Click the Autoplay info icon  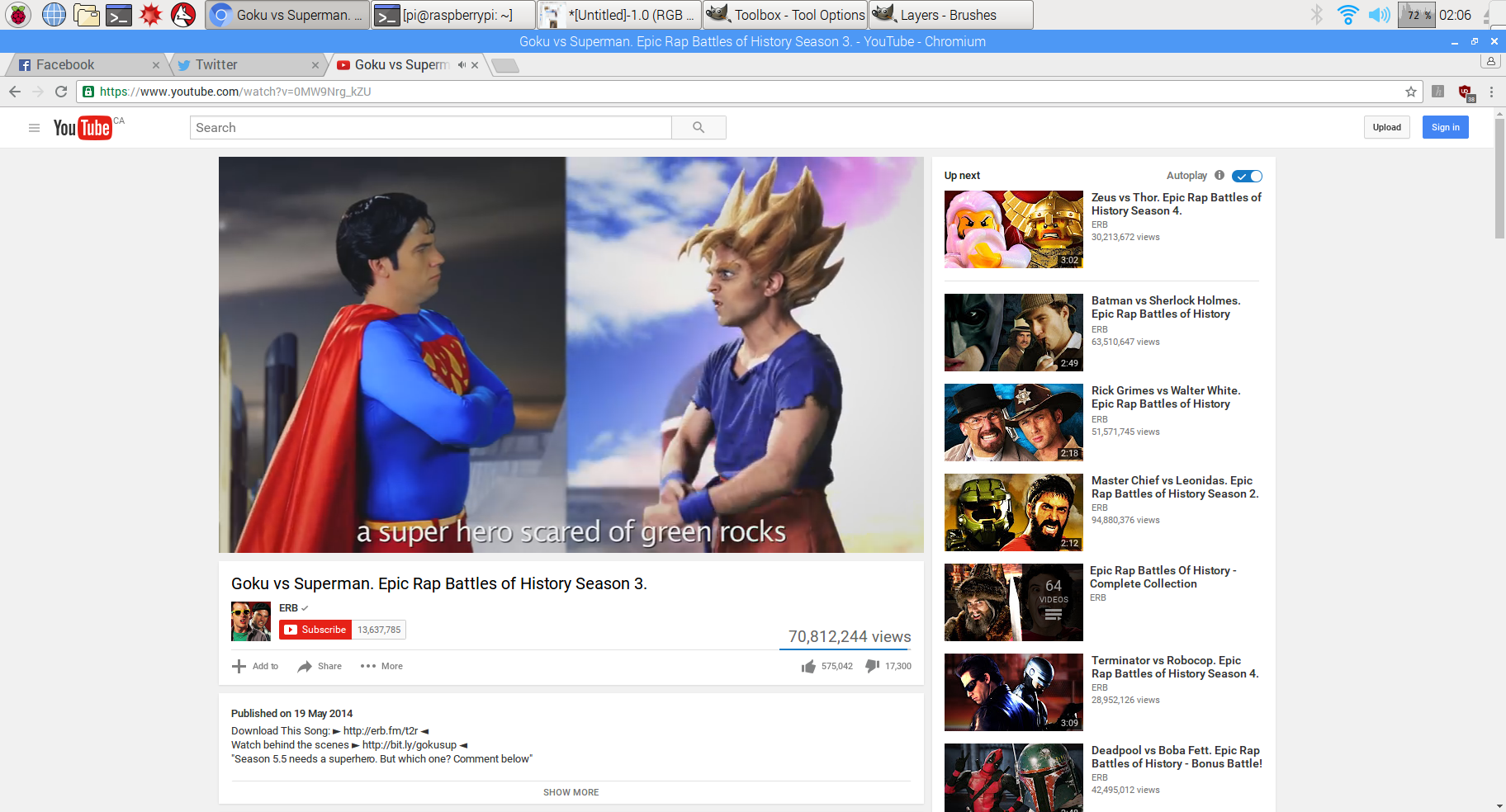pos(1219,175)
